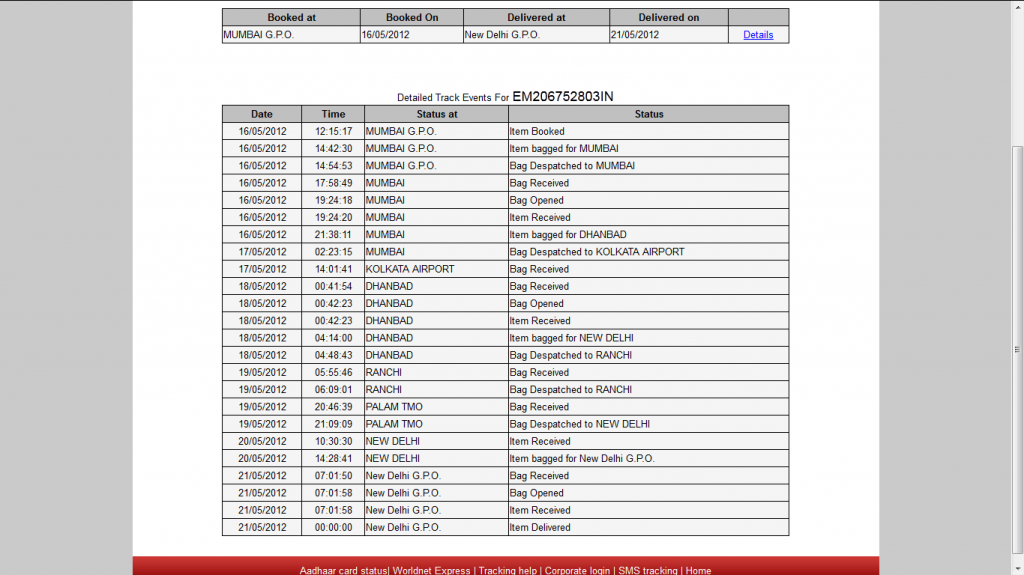Screen dimensions: 1024x575
Task: Select time cell 19:24:18
Action: pyautogui.click(x=333, y=200)
